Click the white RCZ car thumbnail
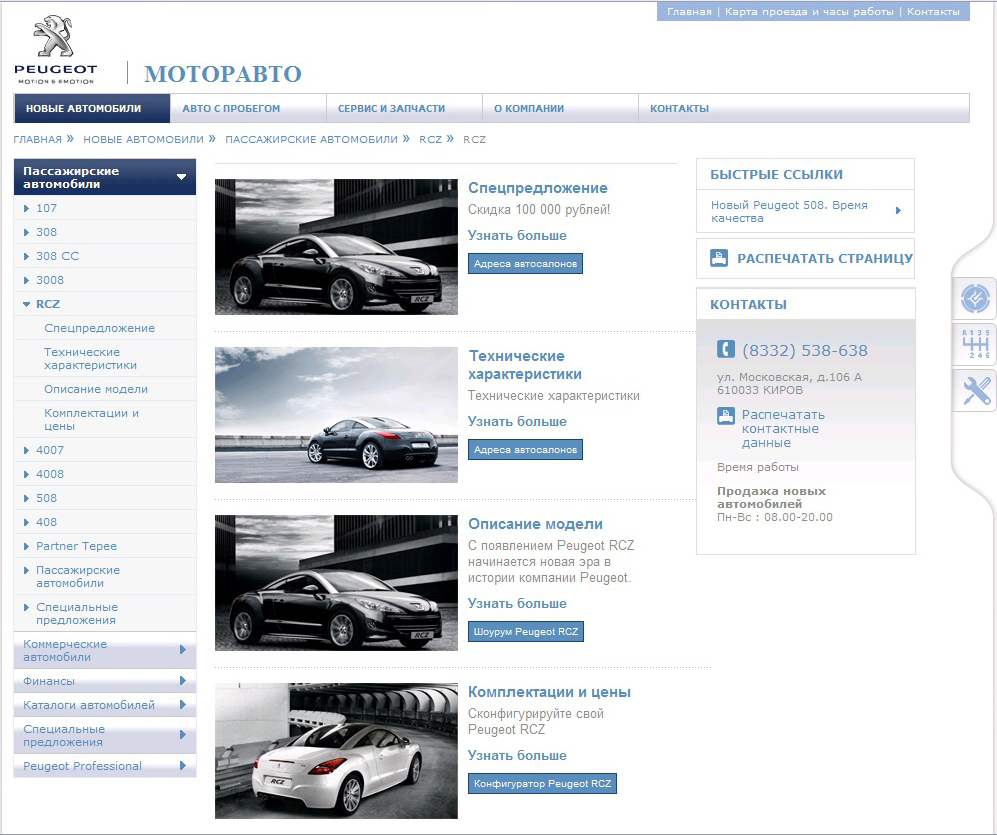The width and height of the screenshot is (997, 835). [x=336, y=750]
